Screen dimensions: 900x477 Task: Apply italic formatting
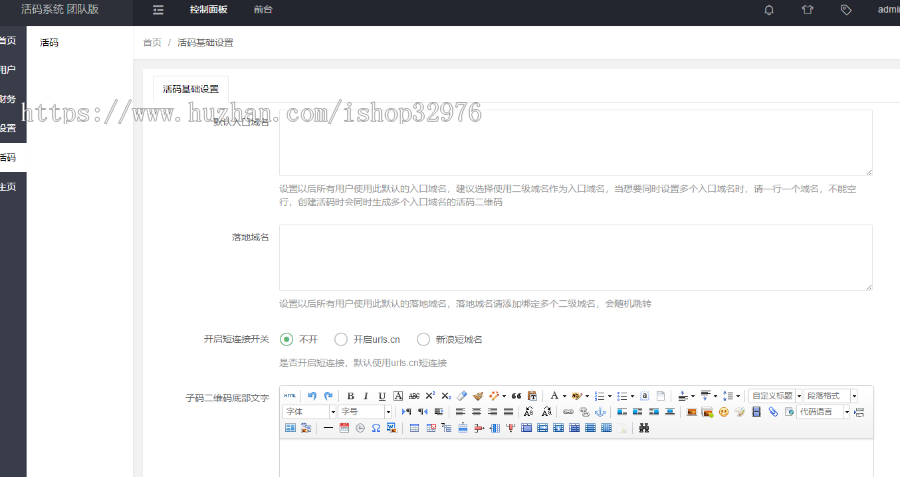tap(366, 396)
